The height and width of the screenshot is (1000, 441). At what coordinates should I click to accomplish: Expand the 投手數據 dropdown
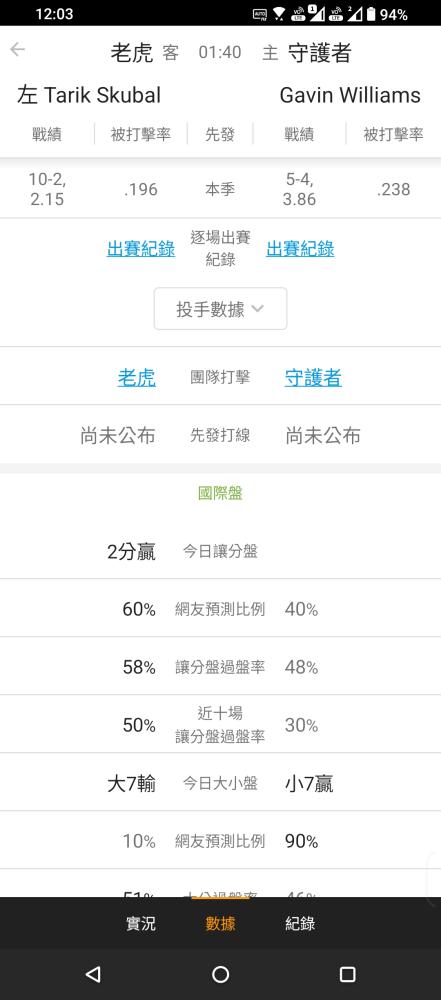[220, 309]
